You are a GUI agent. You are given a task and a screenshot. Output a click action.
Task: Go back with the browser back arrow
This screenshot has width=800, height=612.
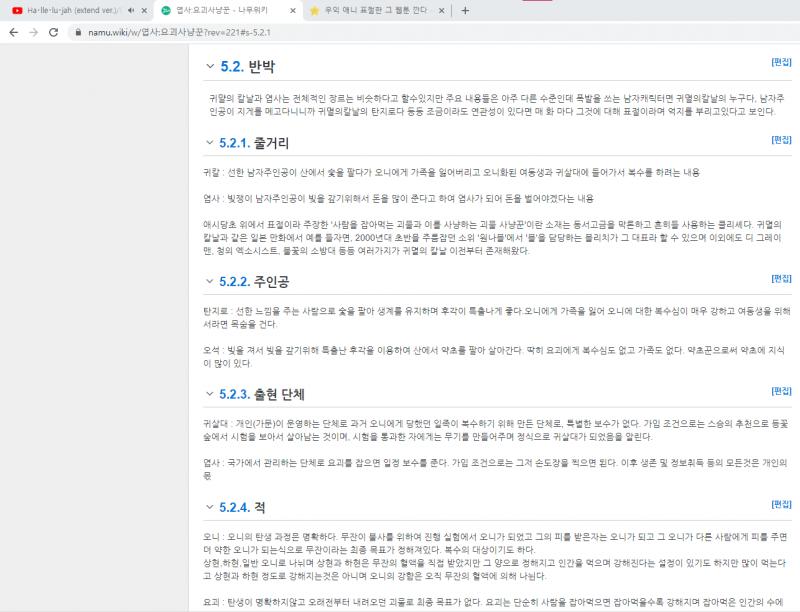(x=14, y=32)
